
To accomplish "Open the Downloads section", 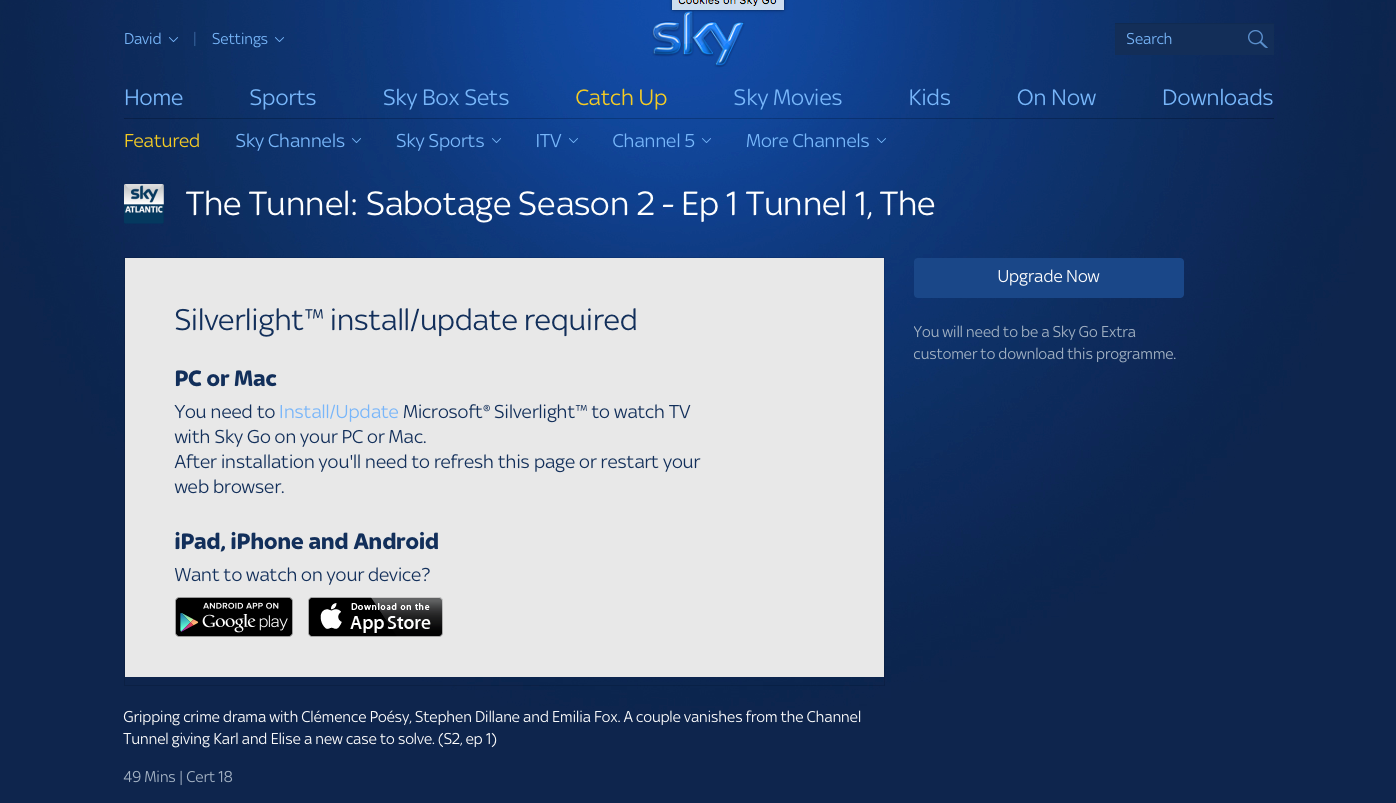I will click(1217, 97).
